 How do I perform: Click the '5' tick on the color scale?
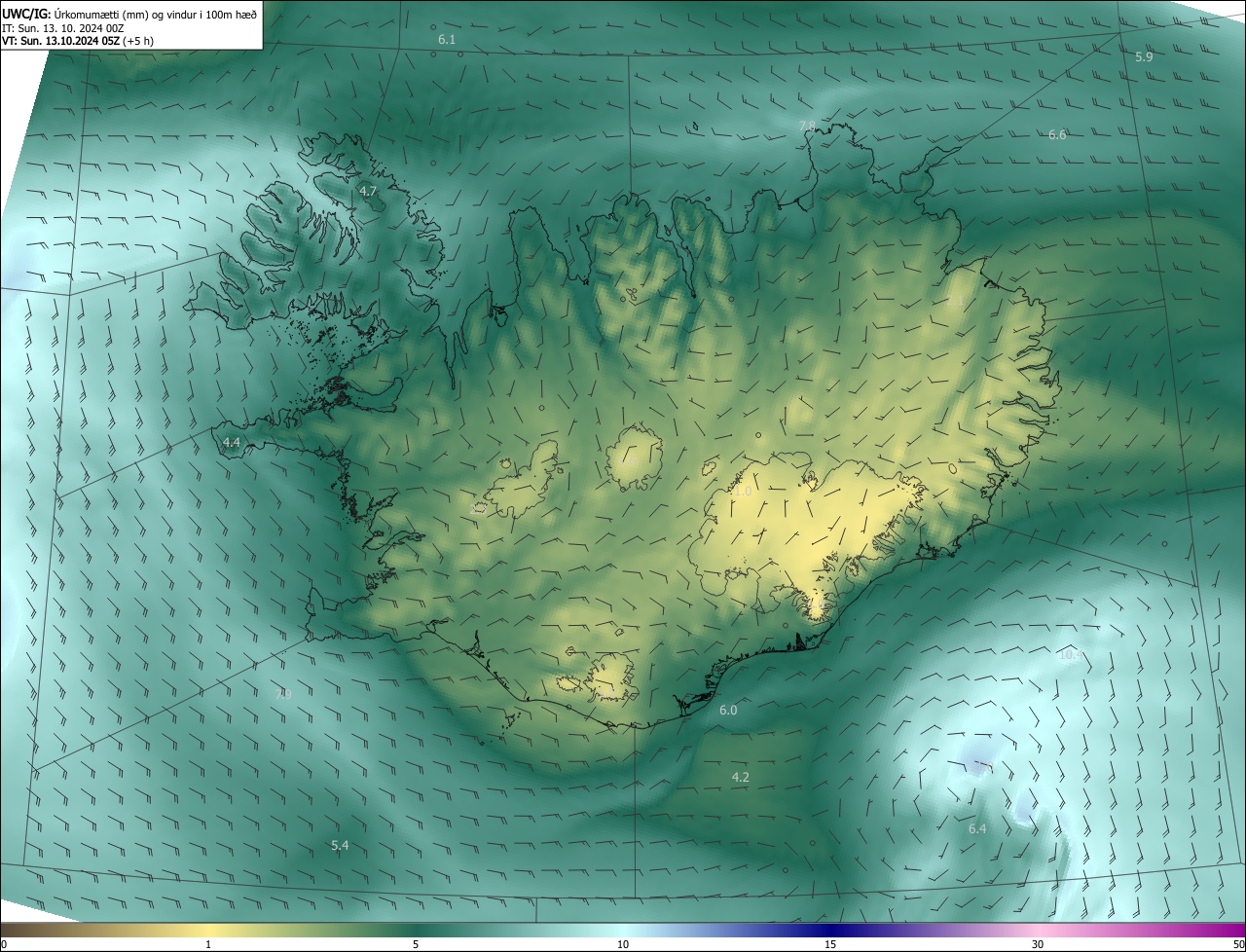pos(416,945)
